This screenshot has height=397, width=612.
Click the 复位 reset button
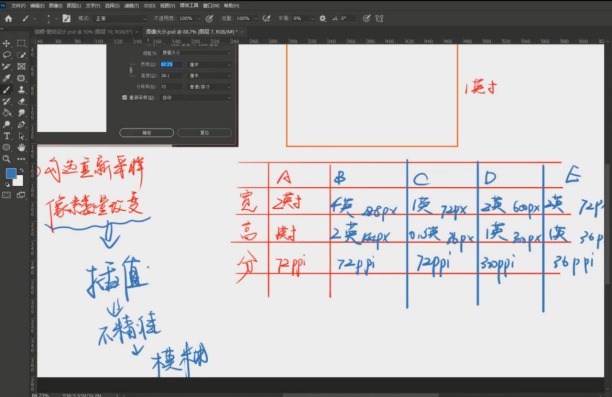(205, 133)
